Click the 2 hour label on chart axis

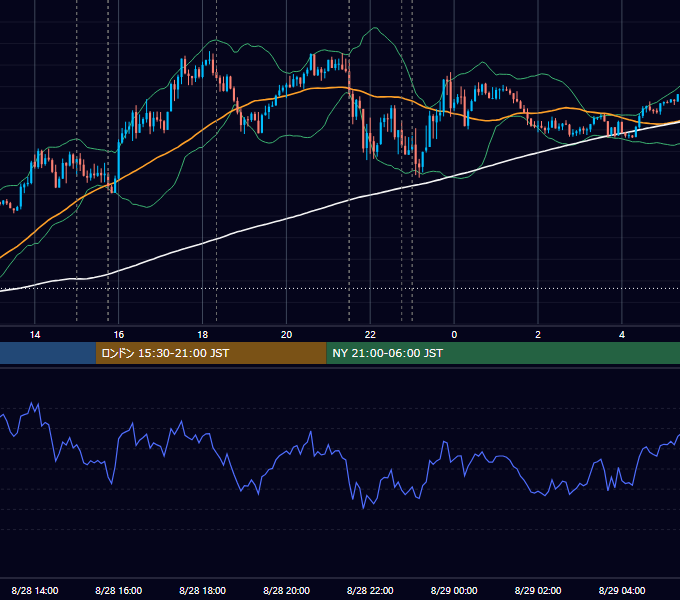pyautogui.click(x=538, y=335)
